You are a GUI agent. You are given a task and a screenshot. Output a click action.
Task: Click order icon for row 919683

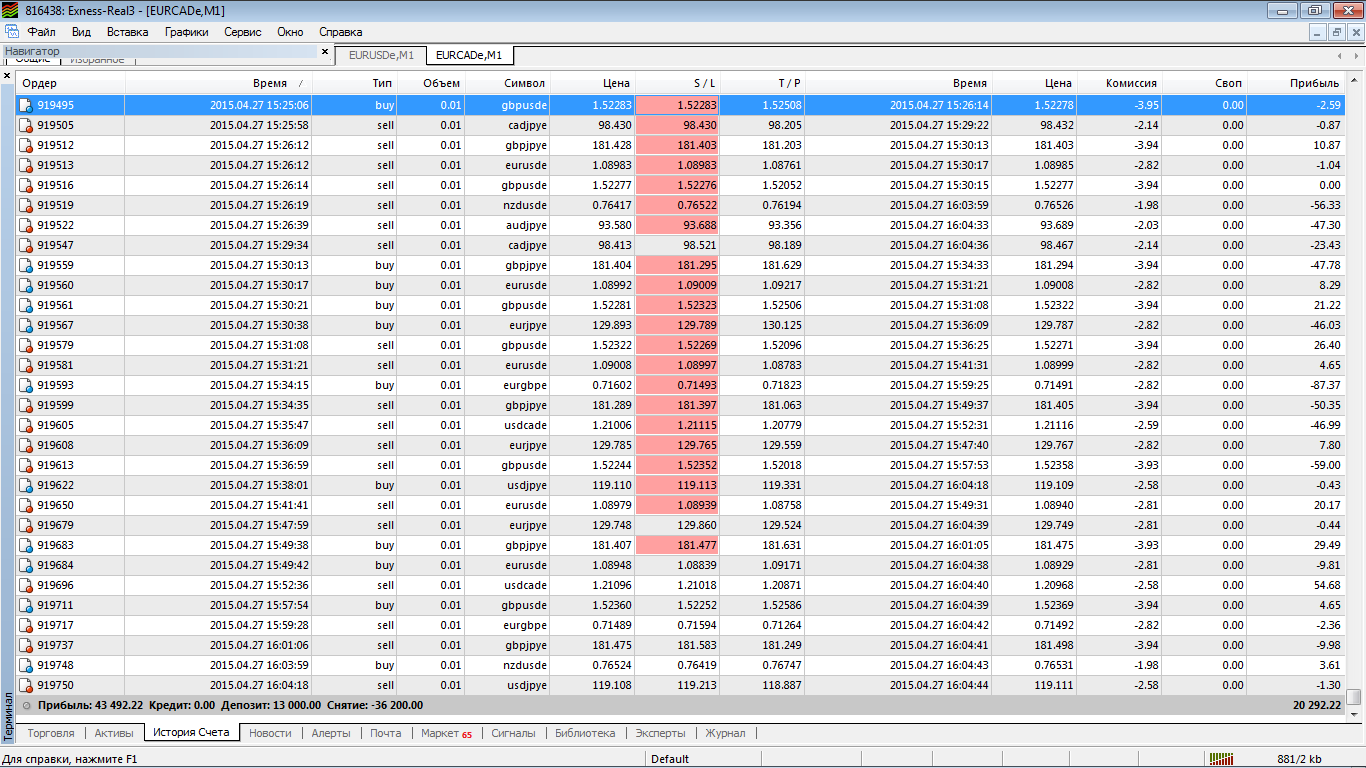tap(26, 545)
